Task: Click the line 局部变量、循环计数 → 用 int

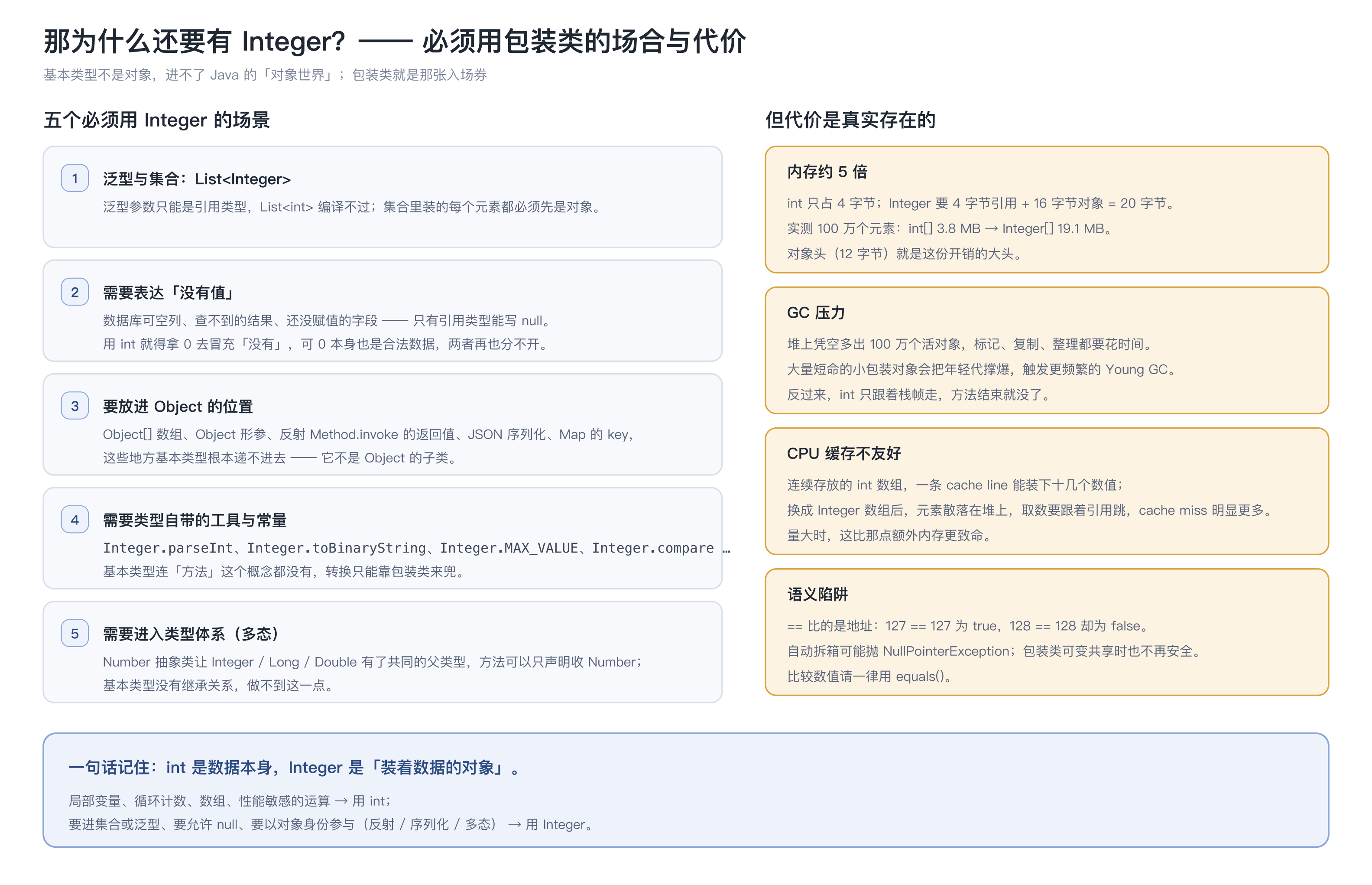Action: (230, 801)
